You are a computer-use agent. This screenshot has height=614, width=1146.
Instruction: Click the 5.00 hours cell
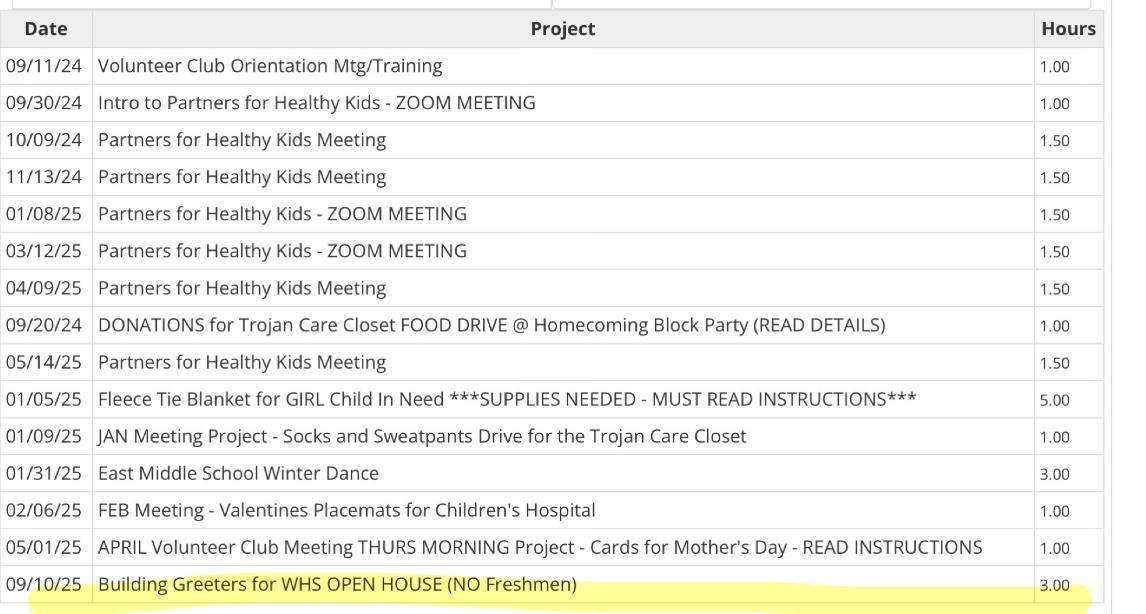[x=1054, y=400]
